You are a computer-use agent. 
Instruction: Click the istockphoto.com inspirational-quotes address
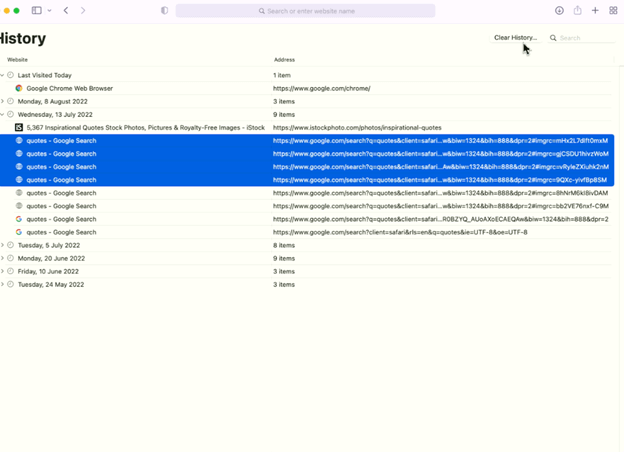(x=357, y=128)
